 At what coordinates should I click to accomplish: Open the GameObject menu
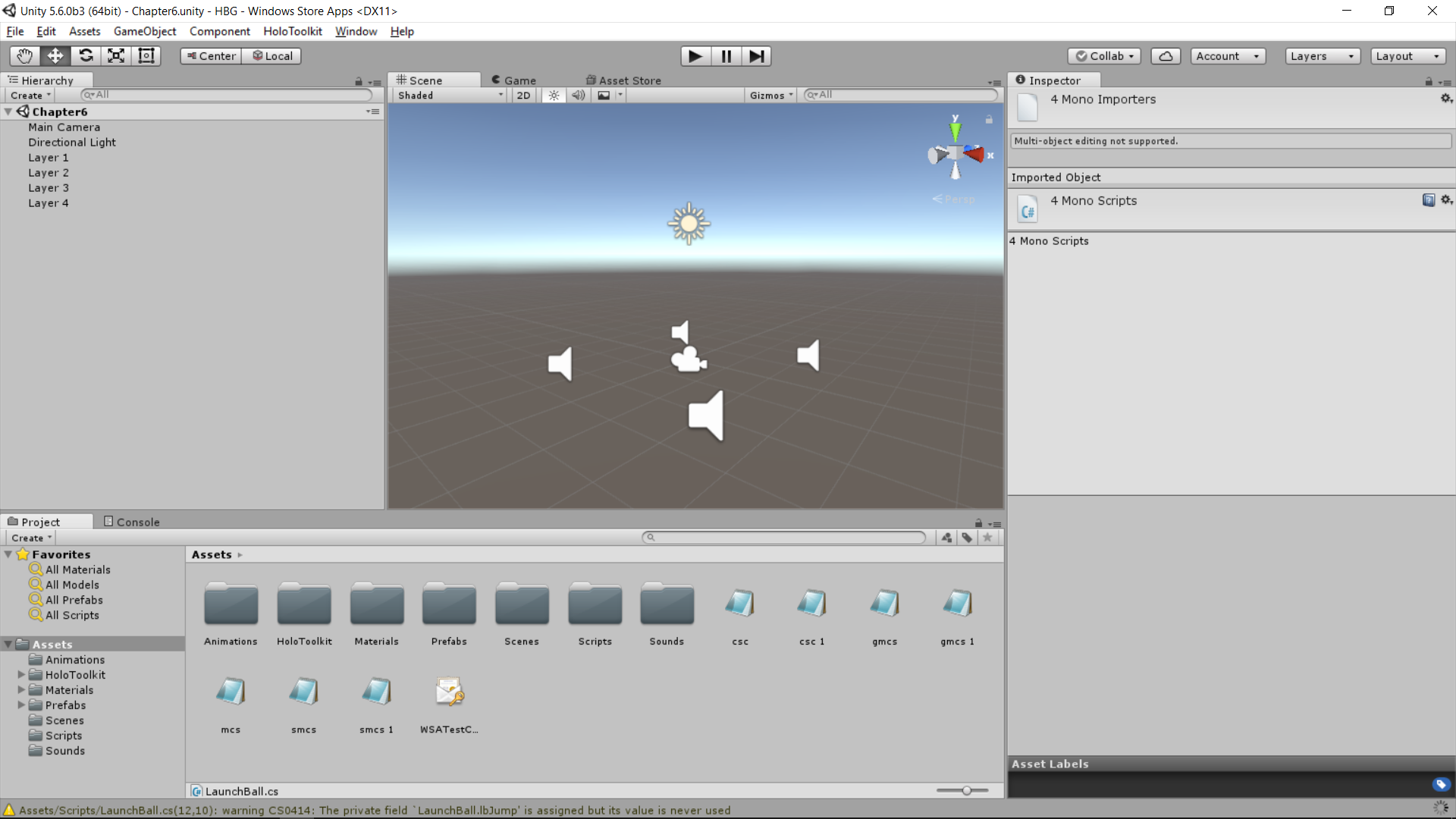coord(145,31)
